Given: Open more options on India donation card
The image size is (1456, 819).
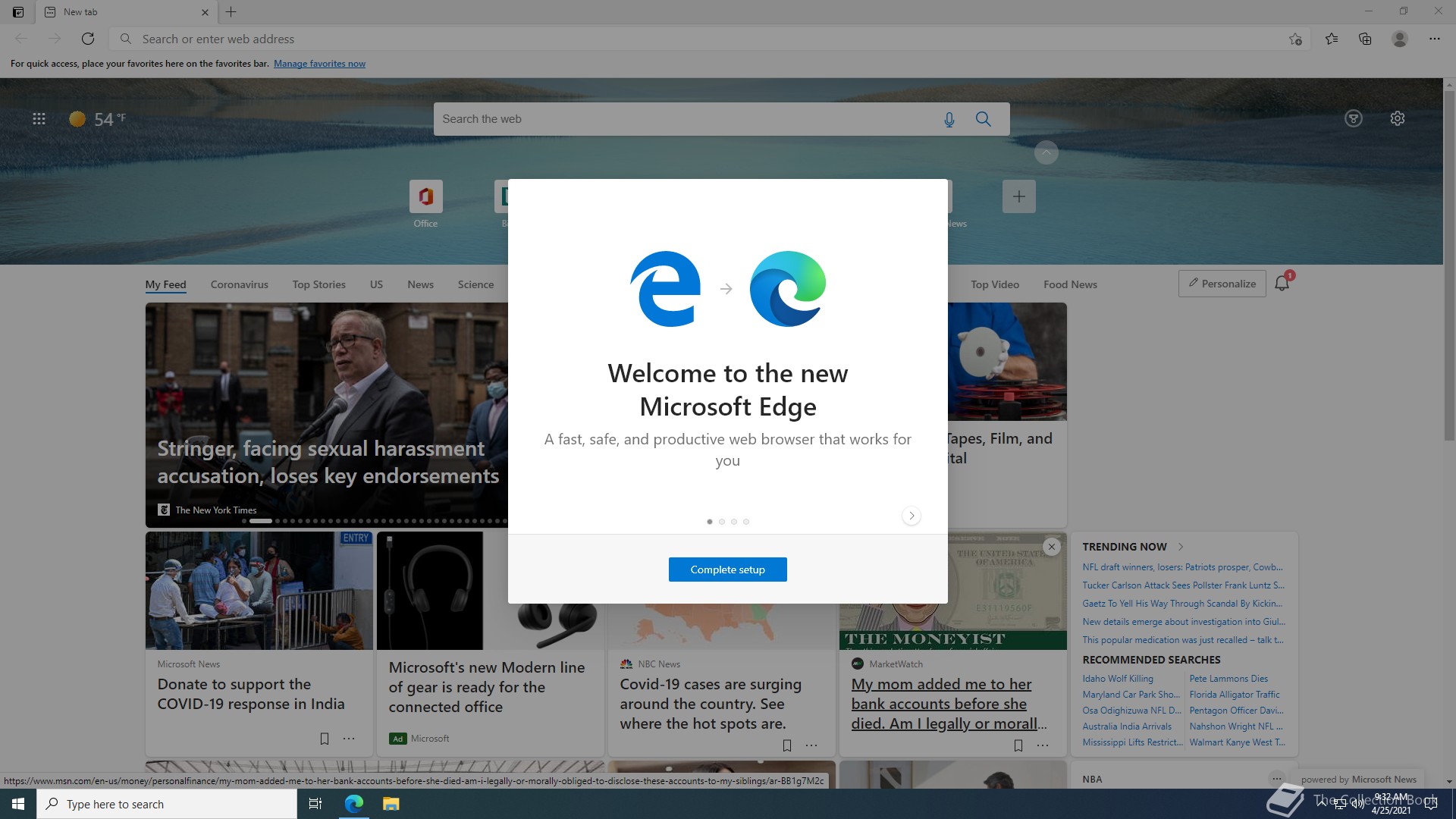Looking at the screenshot, I should tap(349, 739).
